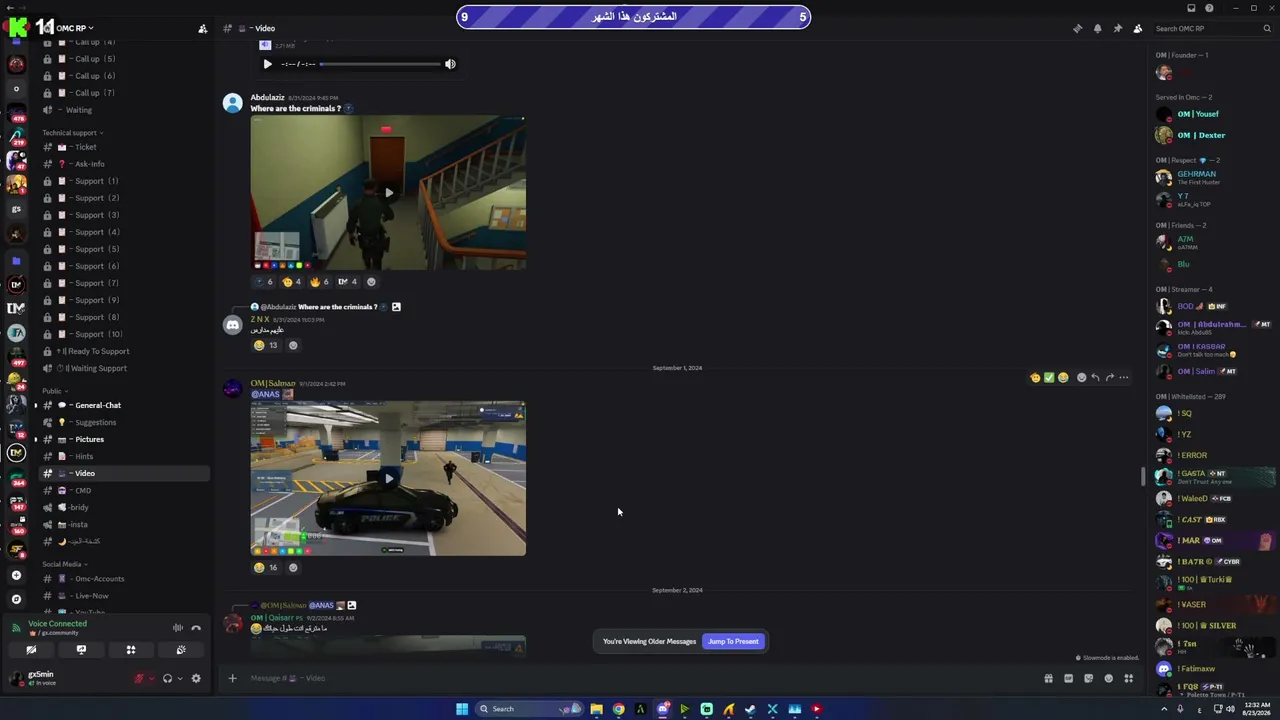Open Discover servers compass
Viewport: 1280px width, 720px height.
16,599
